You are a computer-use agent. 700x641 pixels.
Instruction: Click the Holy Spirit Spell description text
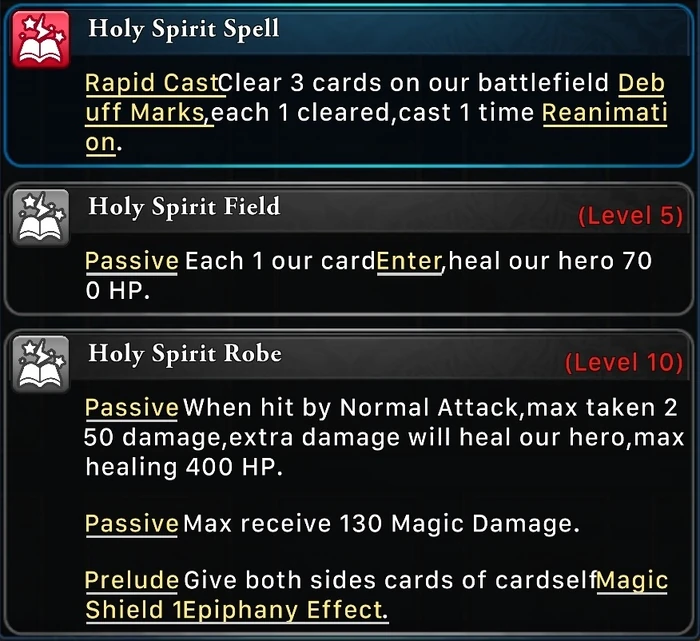tap(376, 113)
